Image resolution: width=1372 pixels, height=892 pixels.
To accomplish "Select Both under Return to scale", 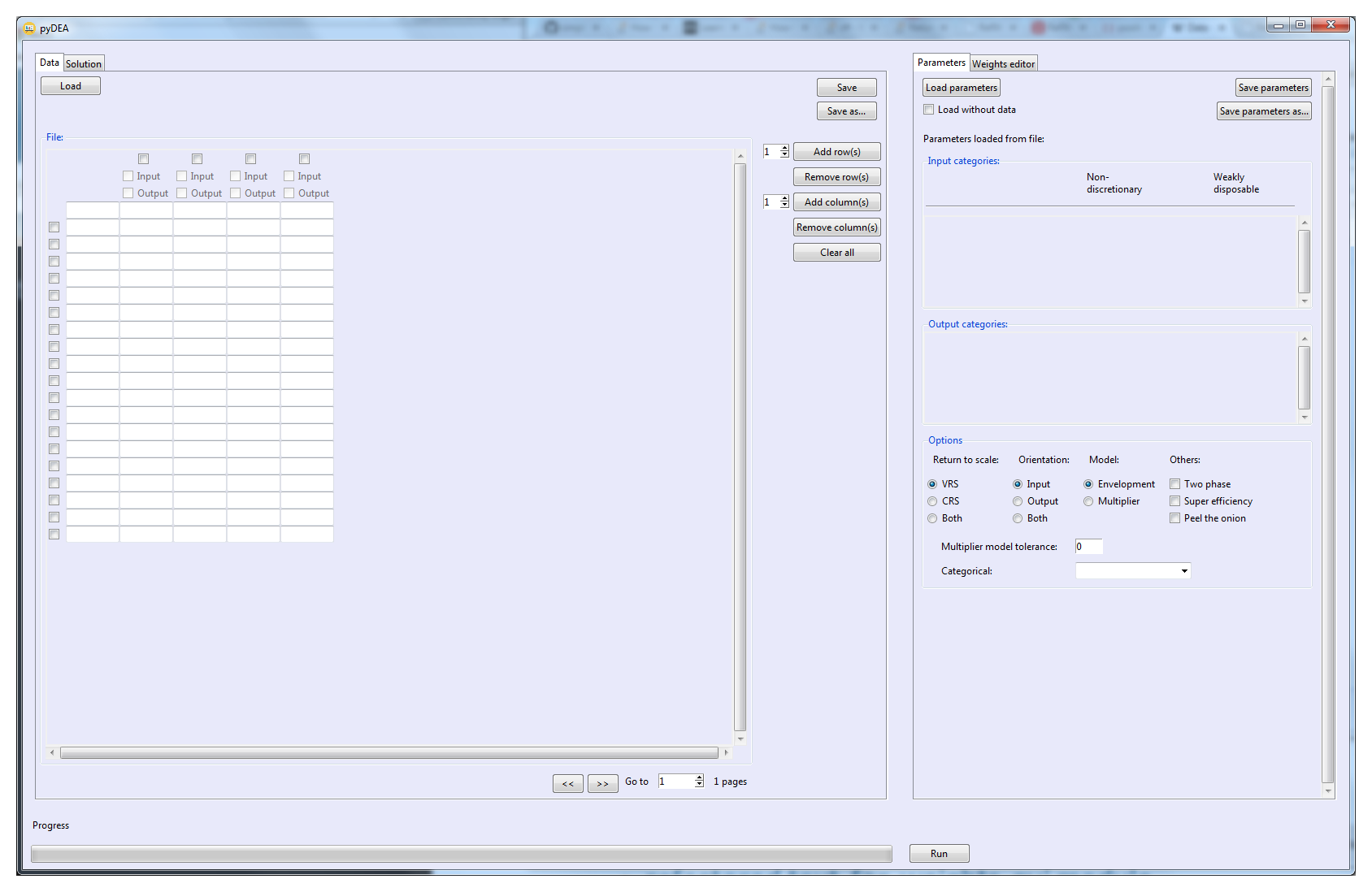I will pyautogui.click(x=932, y=518).
